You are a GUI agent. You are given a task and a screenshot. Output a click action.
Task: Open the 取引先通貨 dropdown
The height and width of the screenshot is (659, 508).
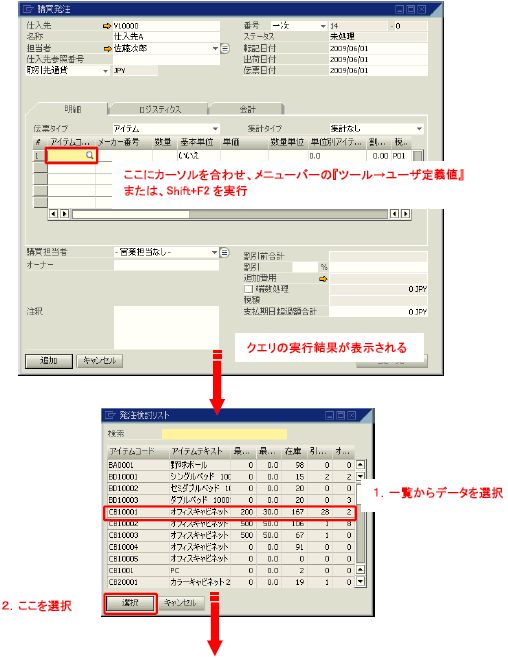click(x=105, y=71)
